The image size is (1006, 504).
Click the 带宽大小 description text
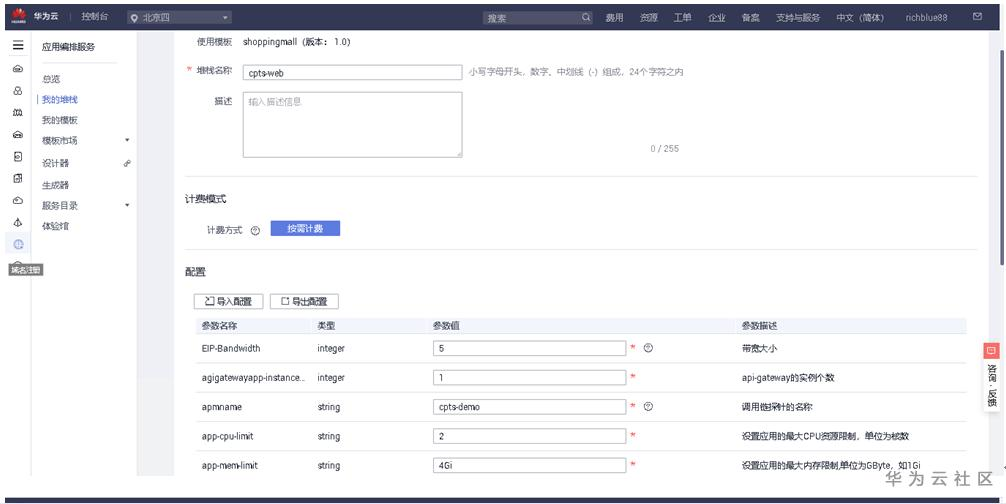point(759,348)
